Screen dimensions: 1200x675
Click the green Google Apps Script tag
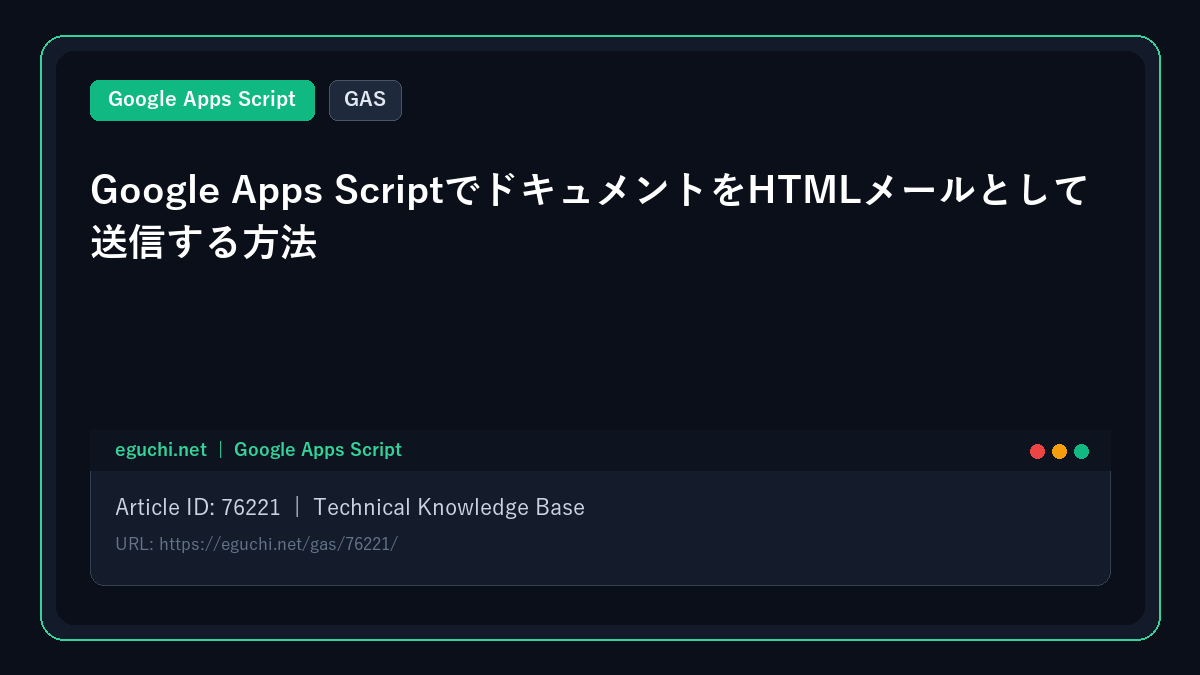point(202,100)
